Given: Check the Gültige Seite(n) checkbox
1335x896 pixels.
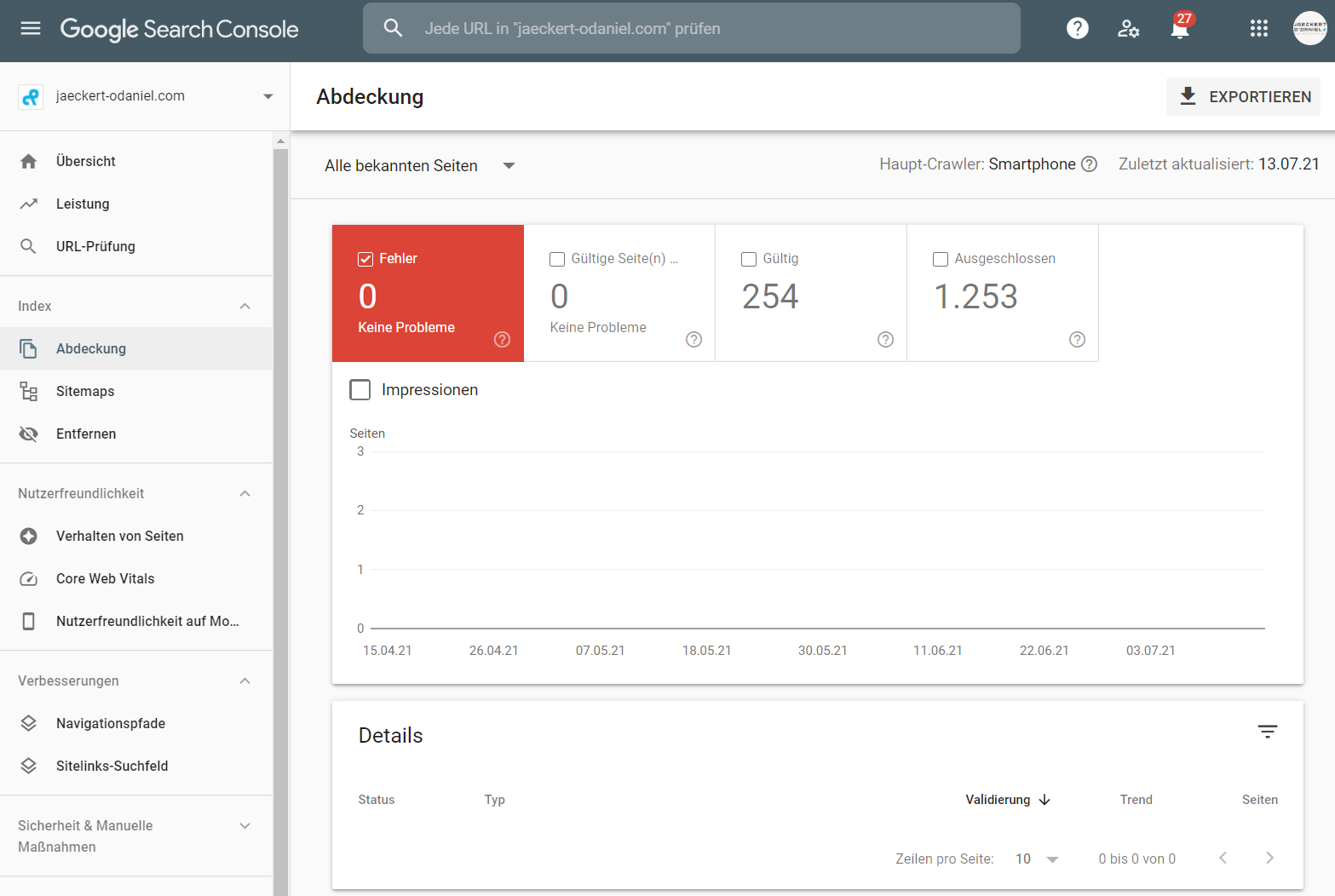Looking at the screenshot, I should 557,259.
